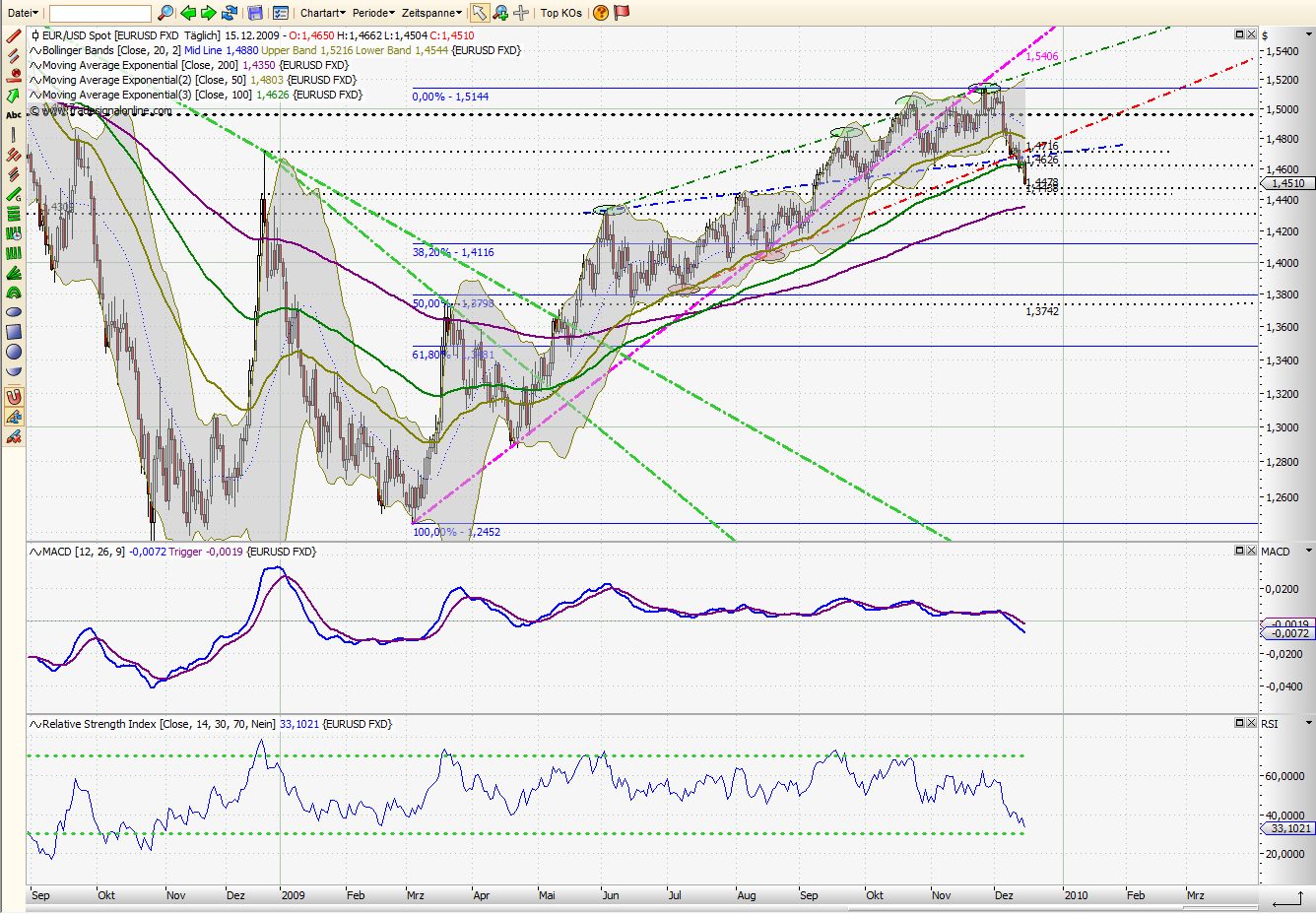Maximize the MACD indicator panel

1238,552
